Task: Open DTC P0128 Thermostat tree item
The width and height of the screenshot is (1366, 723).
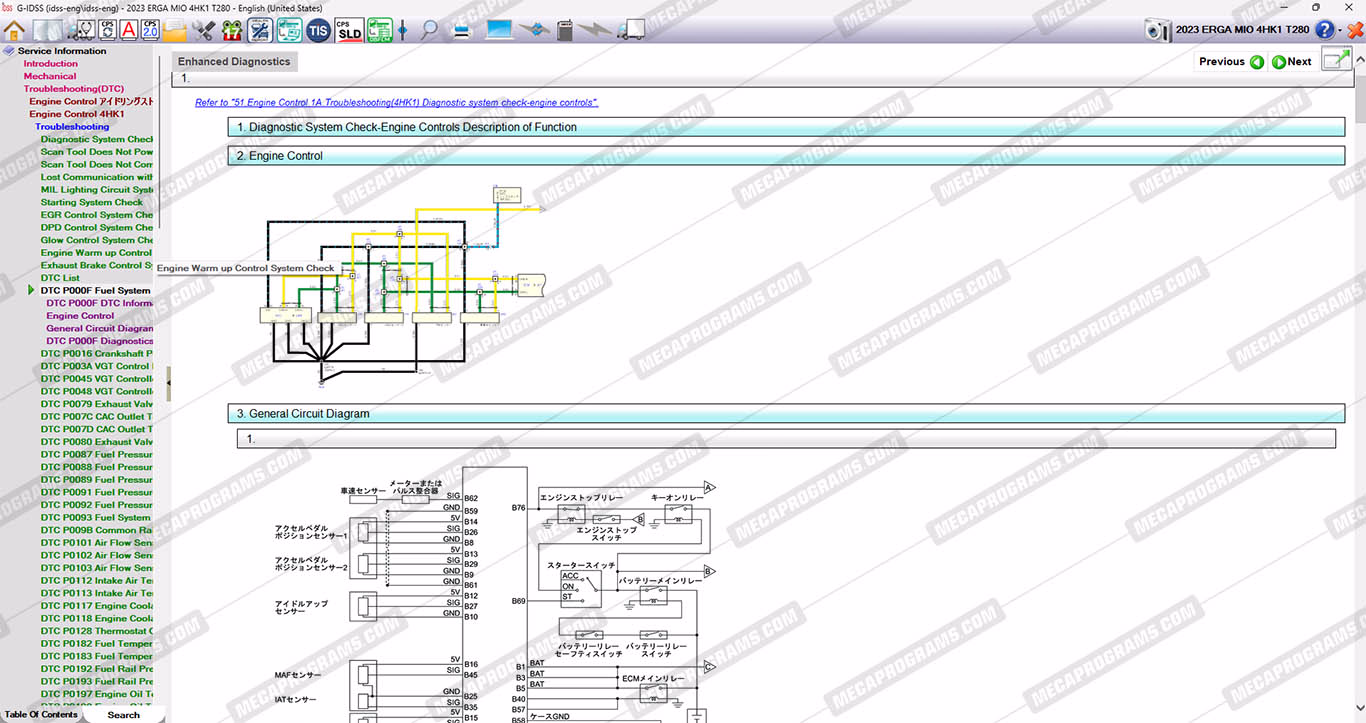Action: click(x=97, y=631)
